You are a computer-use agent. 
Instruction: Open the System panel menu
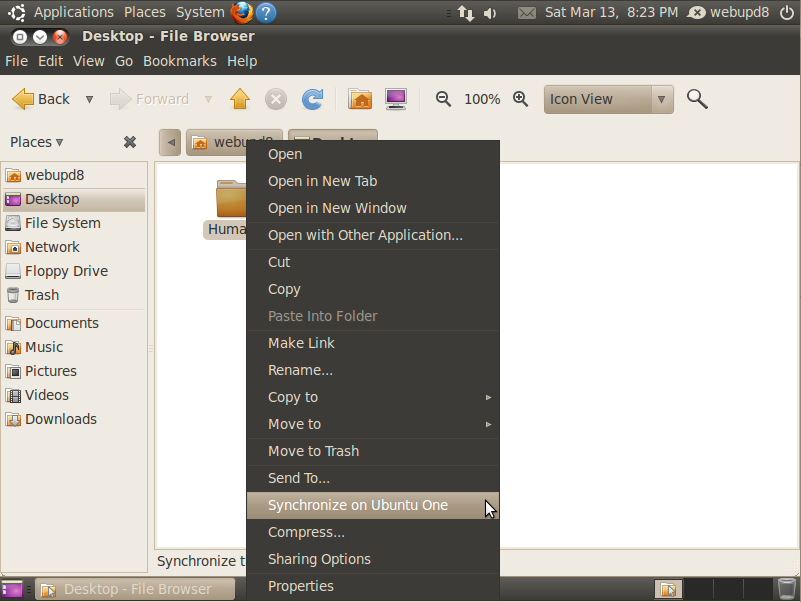200,12
